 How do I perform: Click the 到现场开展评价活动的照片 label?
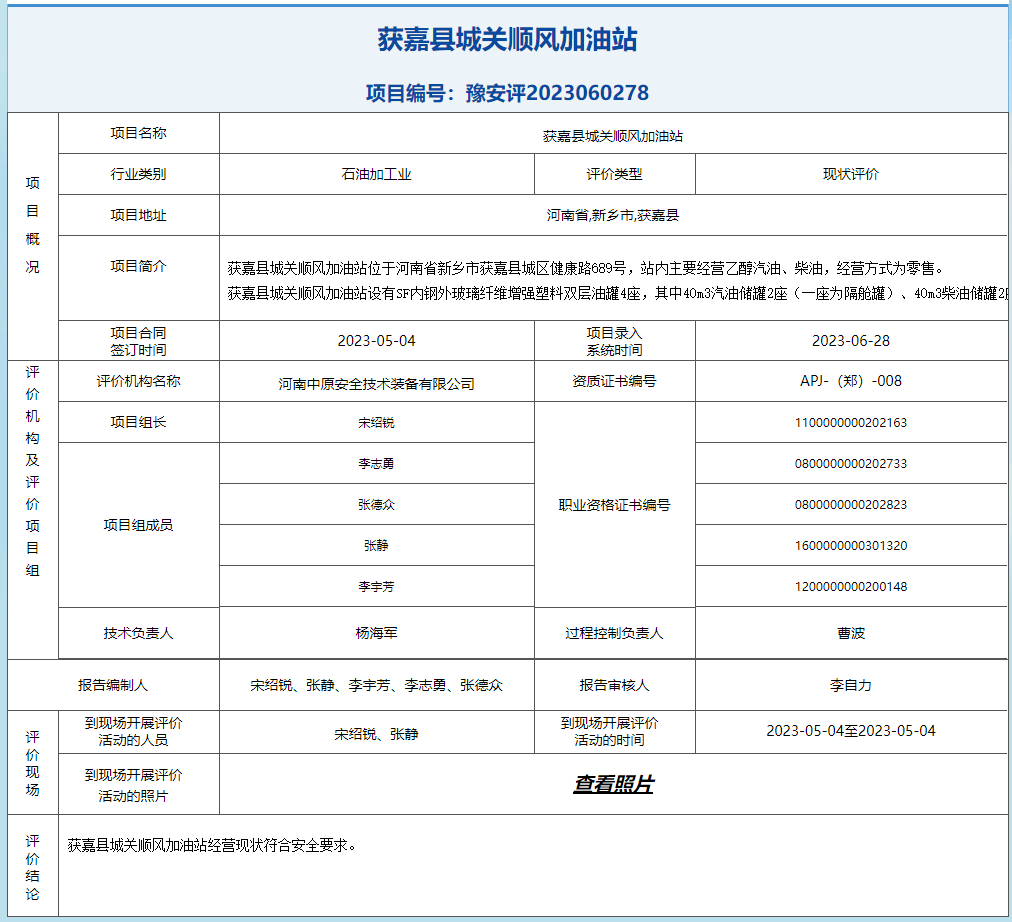click(x=133, y=785)
